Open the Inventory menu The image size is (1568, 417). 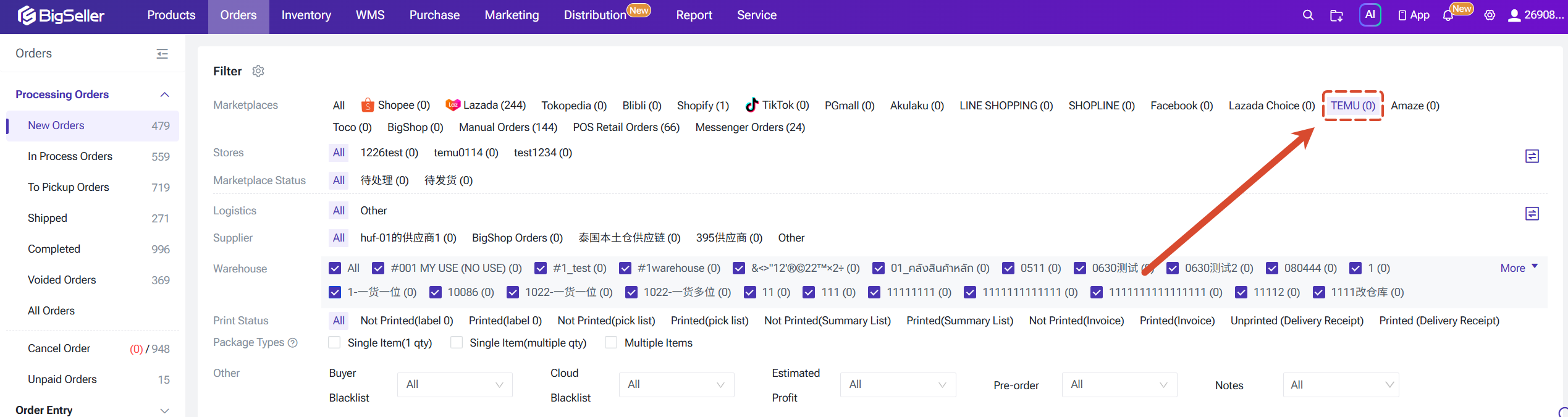[306, 15]
